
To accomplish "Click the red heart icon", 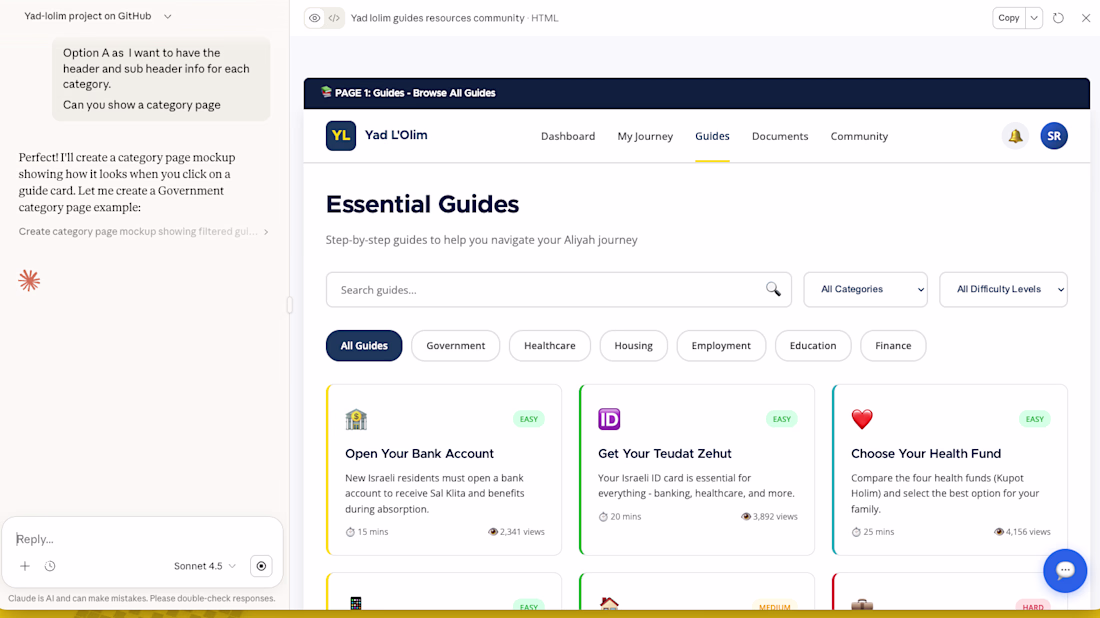I will tap(862, 419).
